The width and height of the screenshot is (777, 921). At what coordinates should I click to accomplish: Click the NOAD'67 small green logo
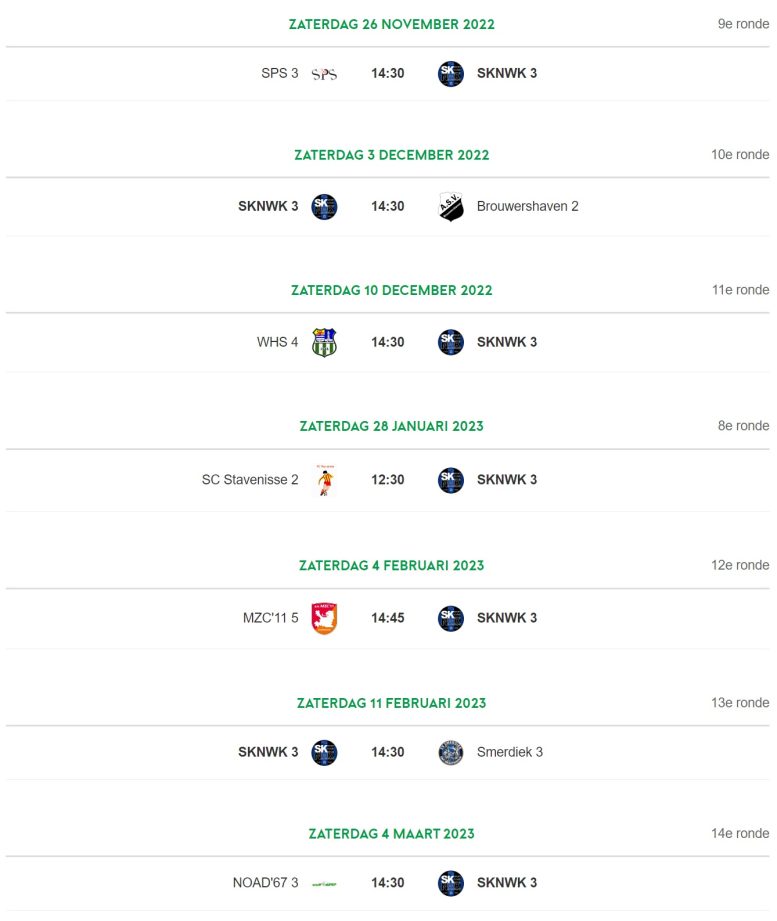tap(324, 883)
